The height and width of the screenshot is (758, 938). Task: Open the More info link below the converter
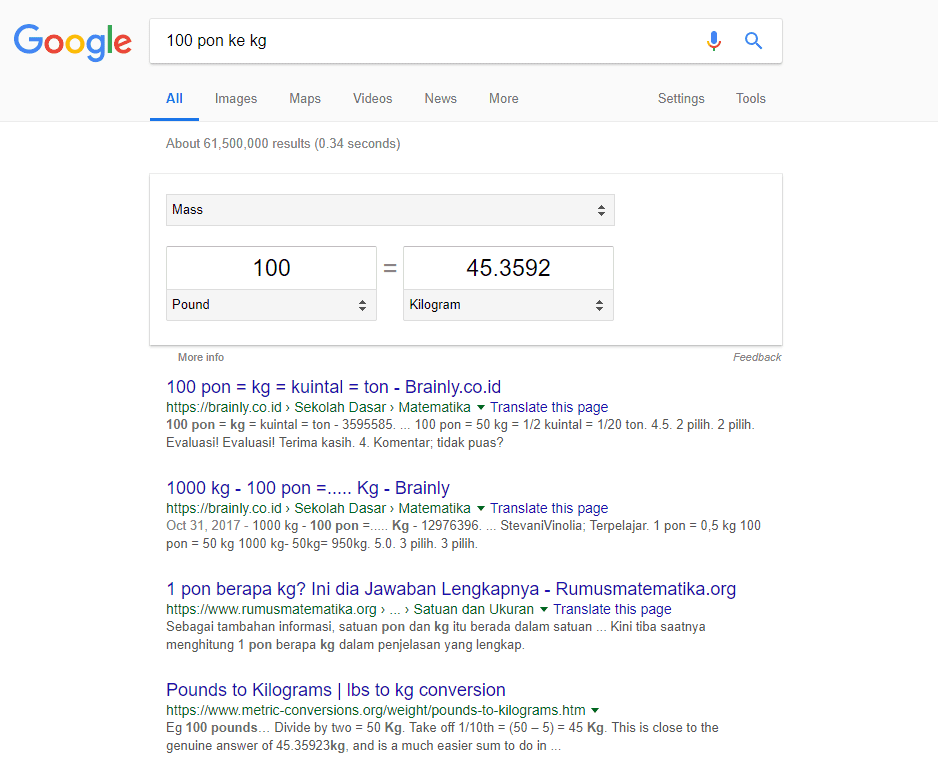point(201,357)
